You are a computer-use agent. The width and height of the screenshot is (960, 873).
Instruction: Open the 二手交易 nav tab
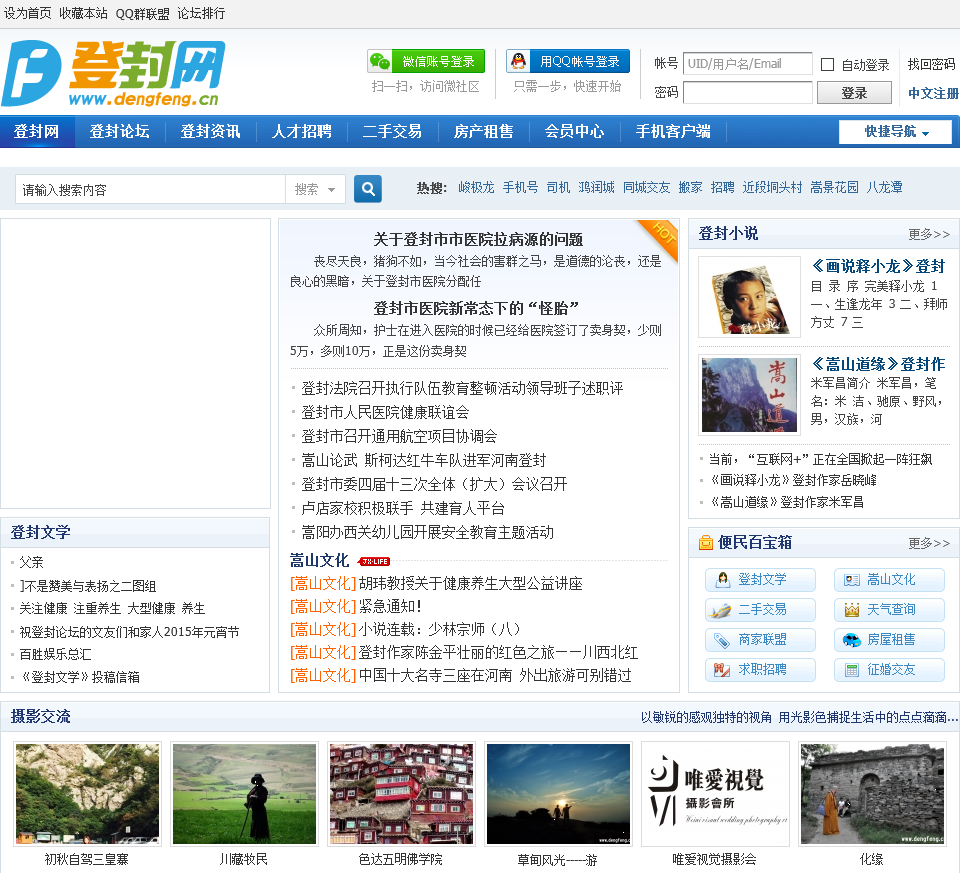(392, 132)
